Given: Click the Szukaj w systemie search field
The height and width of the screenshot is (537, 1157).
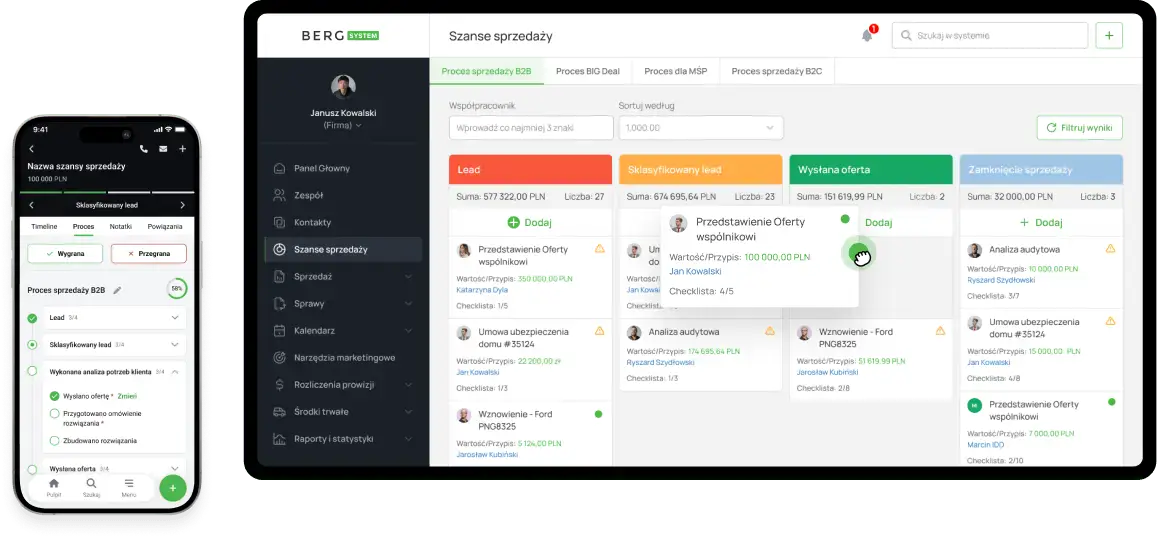Looking at the screenshot, I should click(990, 35).
